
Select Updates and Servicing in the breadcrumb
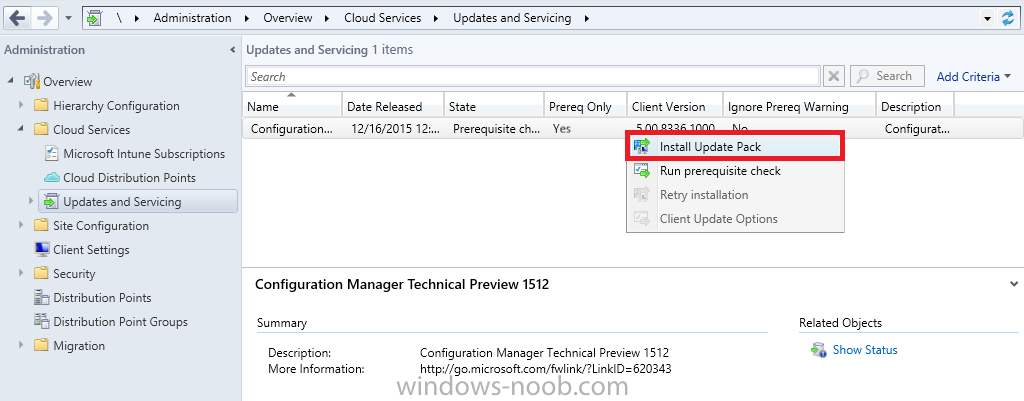click(x=512, y=18)
